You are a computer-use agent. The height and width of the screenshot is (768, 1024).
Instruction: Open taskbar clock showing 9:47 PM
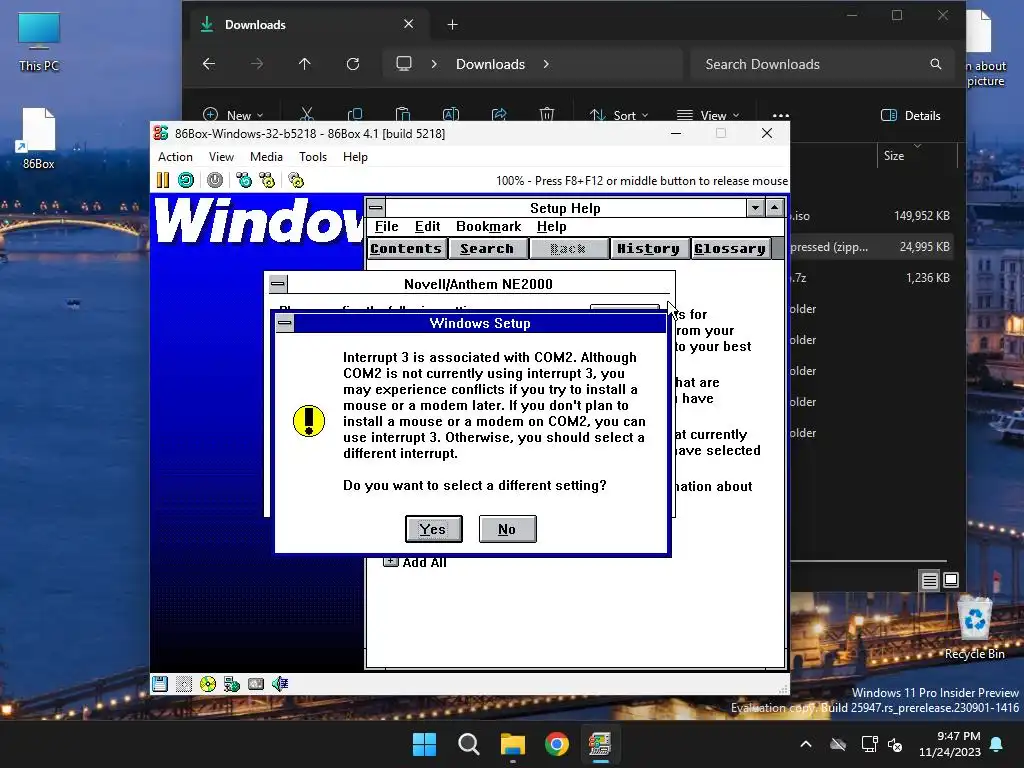pos(950,744)
